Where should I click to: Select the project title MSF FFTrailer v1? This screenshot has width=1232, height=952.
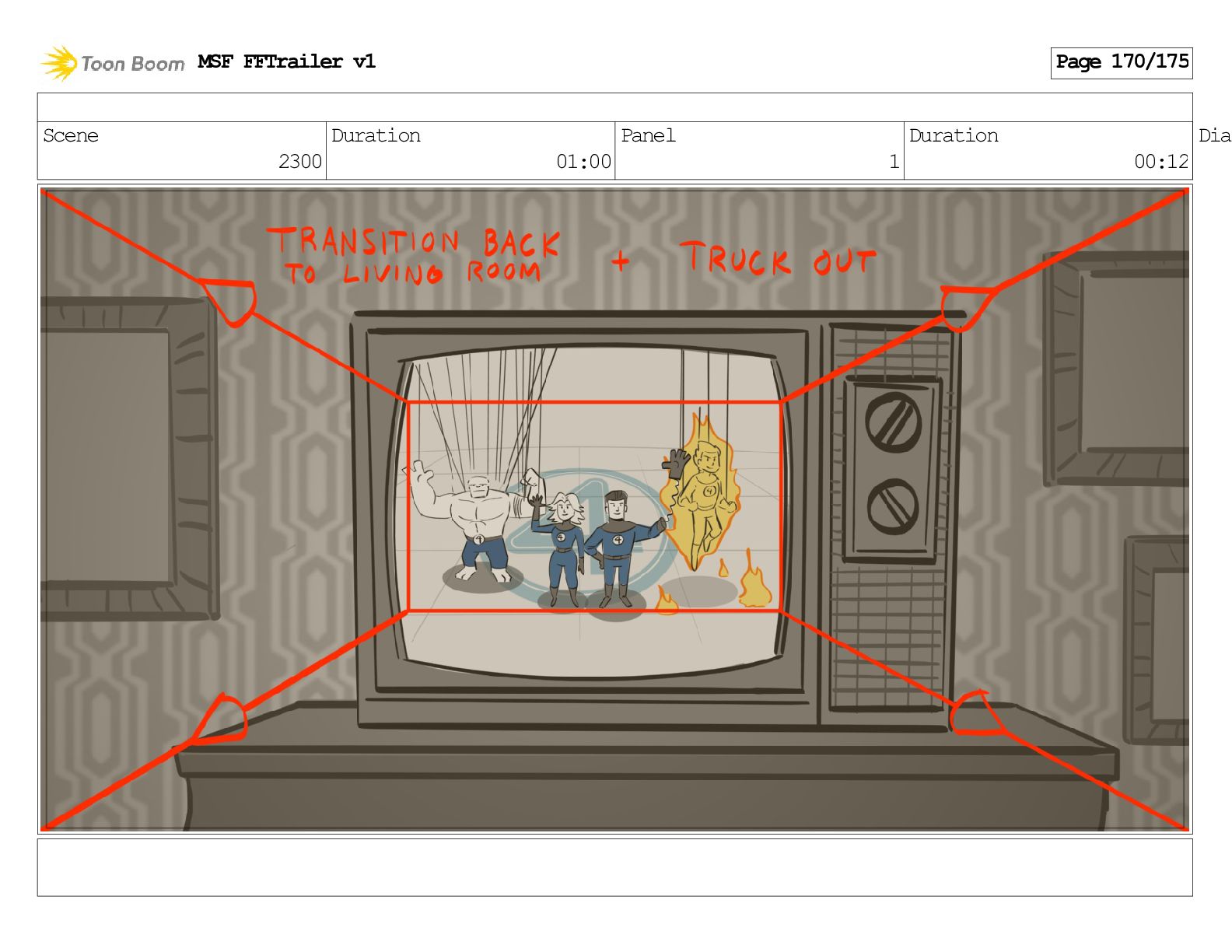tap(286, 61)
